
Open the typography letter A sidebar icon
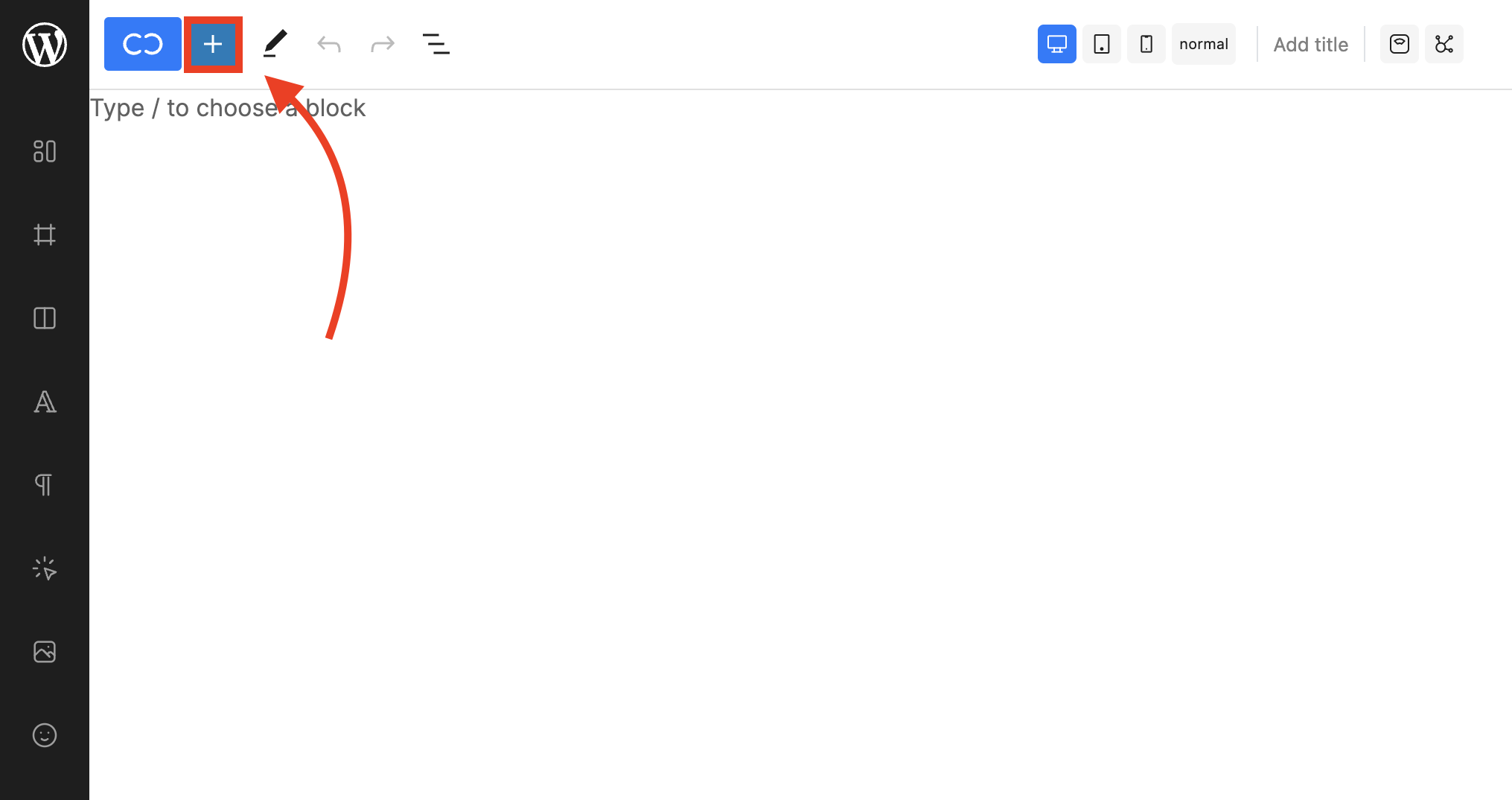(45, 401)
